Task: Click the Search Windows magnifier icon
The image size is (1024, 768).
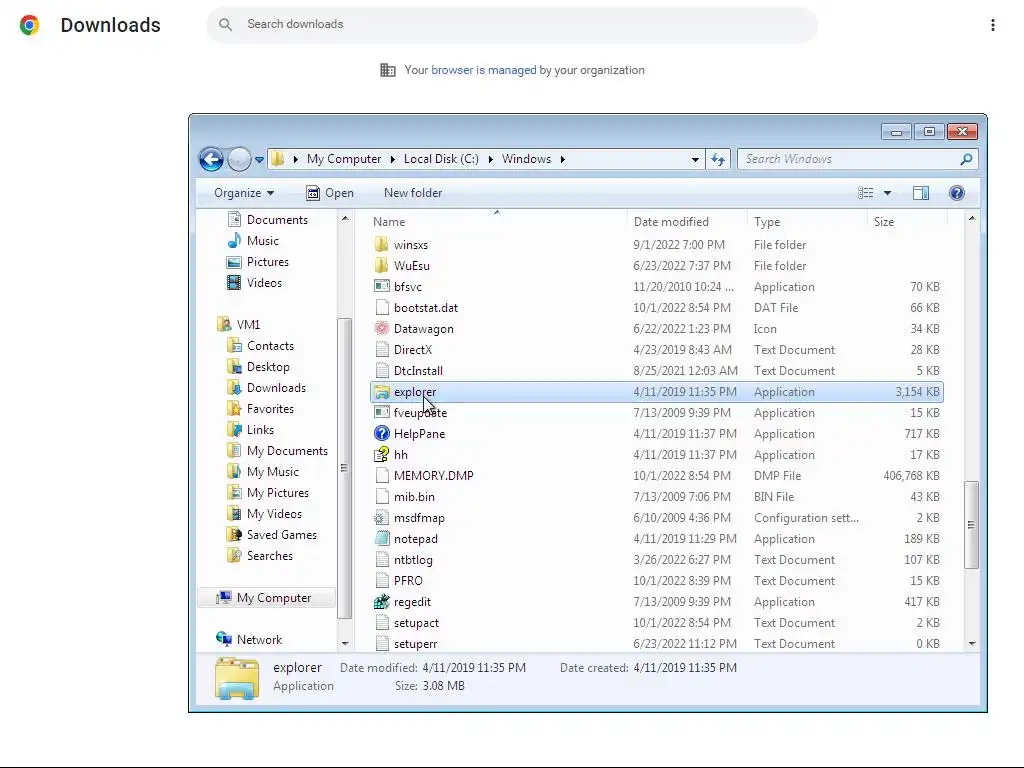Action: click(967, 159)
